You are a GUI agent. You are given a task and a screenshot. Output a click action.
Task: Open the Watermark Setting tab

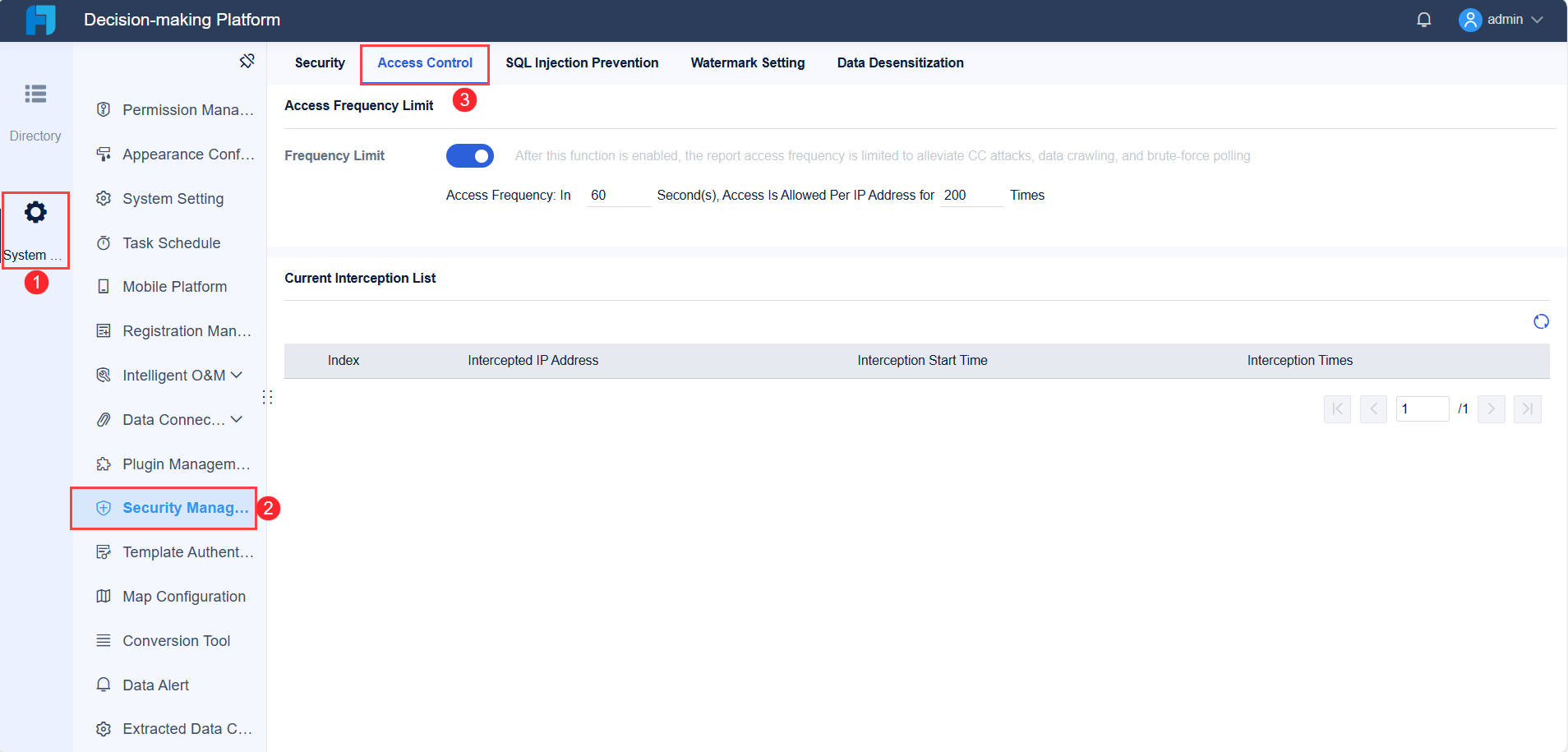tap(747, 62)
